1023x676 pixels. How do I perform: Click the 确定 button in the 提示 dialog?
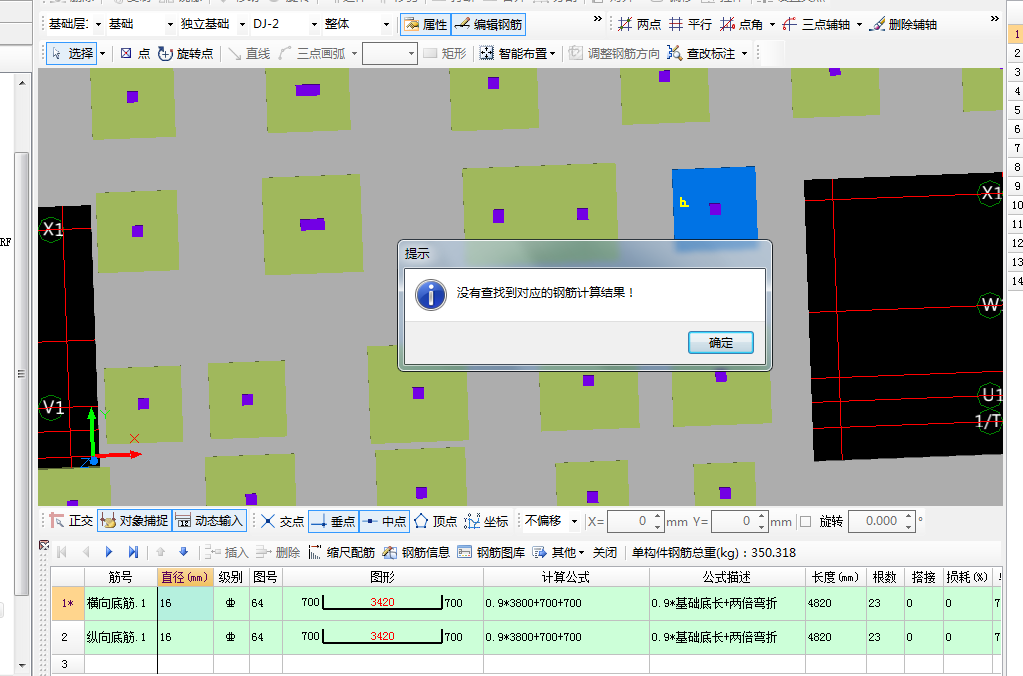pyautogui.click(x=720, y=343)
